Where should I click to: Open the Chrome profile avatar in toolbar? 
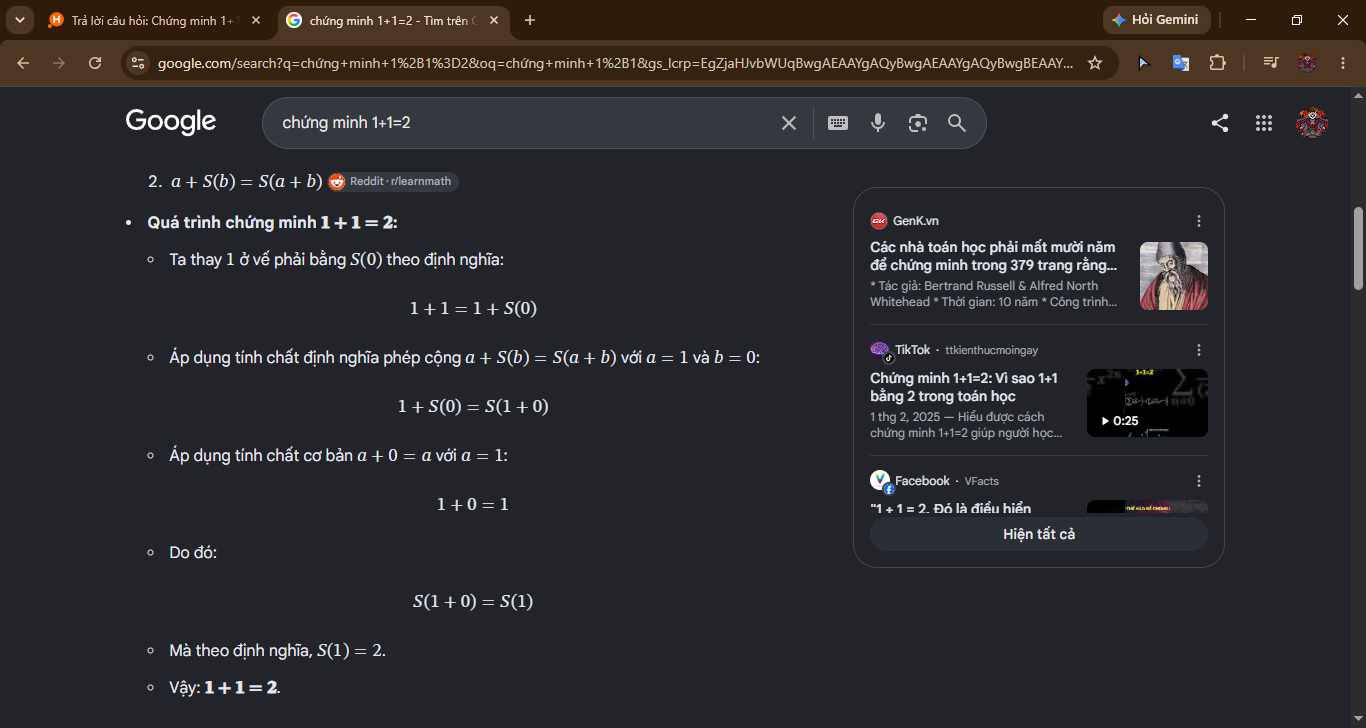pyautogui.click(x=1307, y=63)
